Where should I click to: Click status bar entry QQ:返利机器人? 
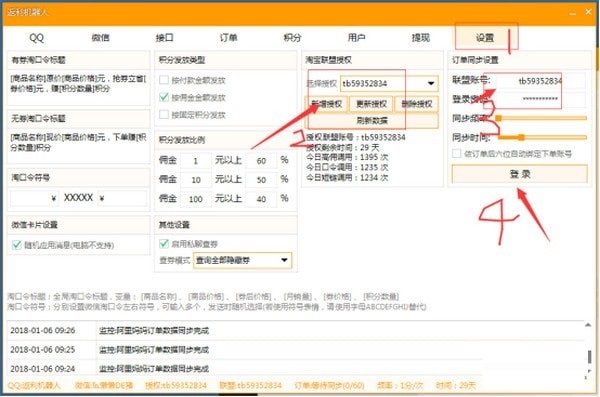[34, 385]
